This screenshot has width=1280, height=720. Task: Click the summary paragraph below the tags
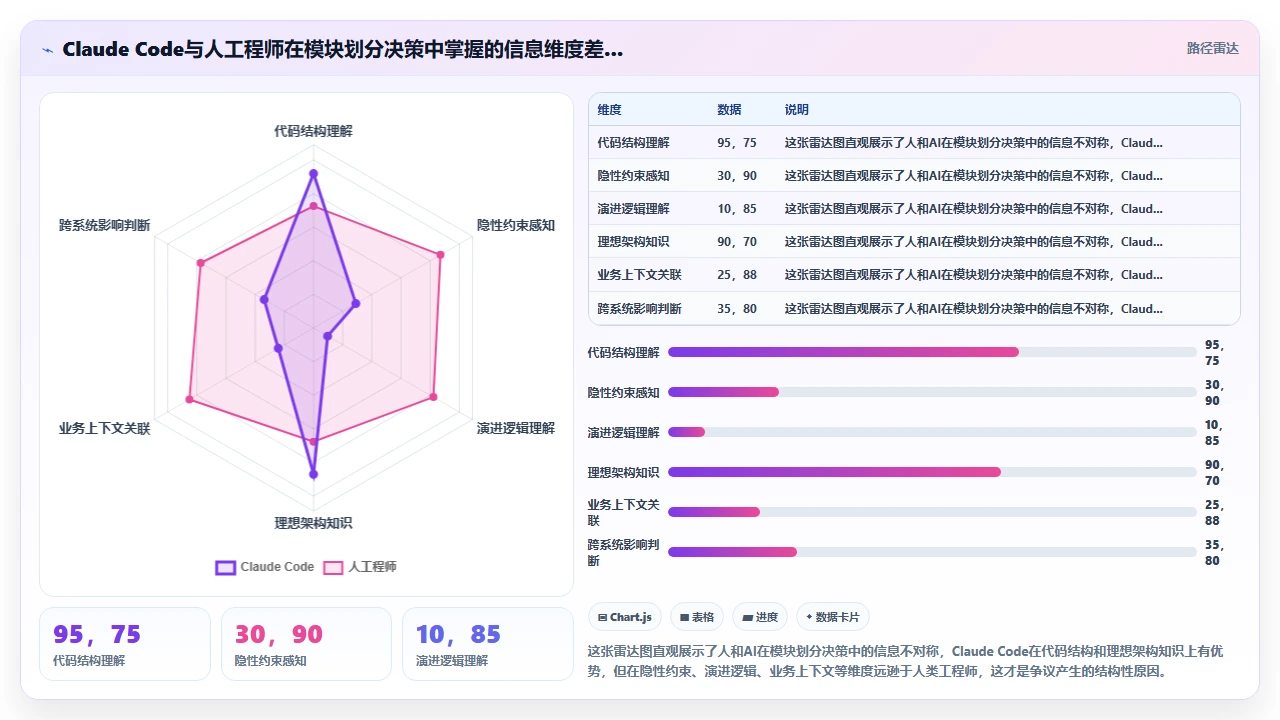coord(905,661)
